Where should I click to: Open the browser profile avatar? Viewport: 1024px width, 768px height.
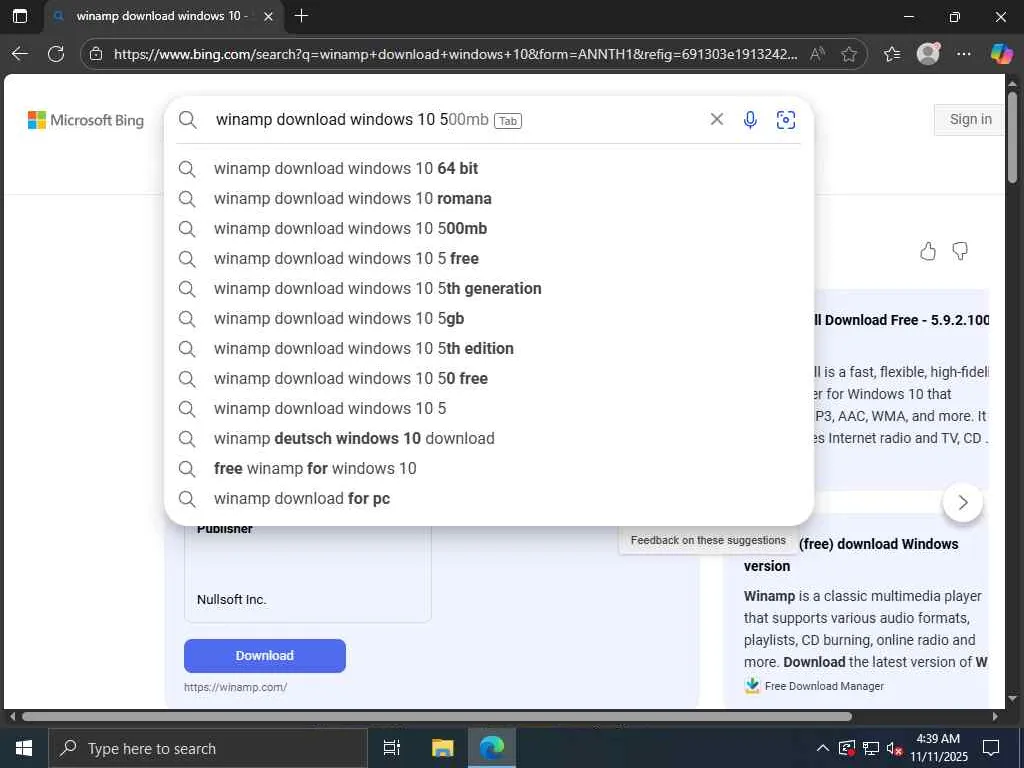(928, 54)
